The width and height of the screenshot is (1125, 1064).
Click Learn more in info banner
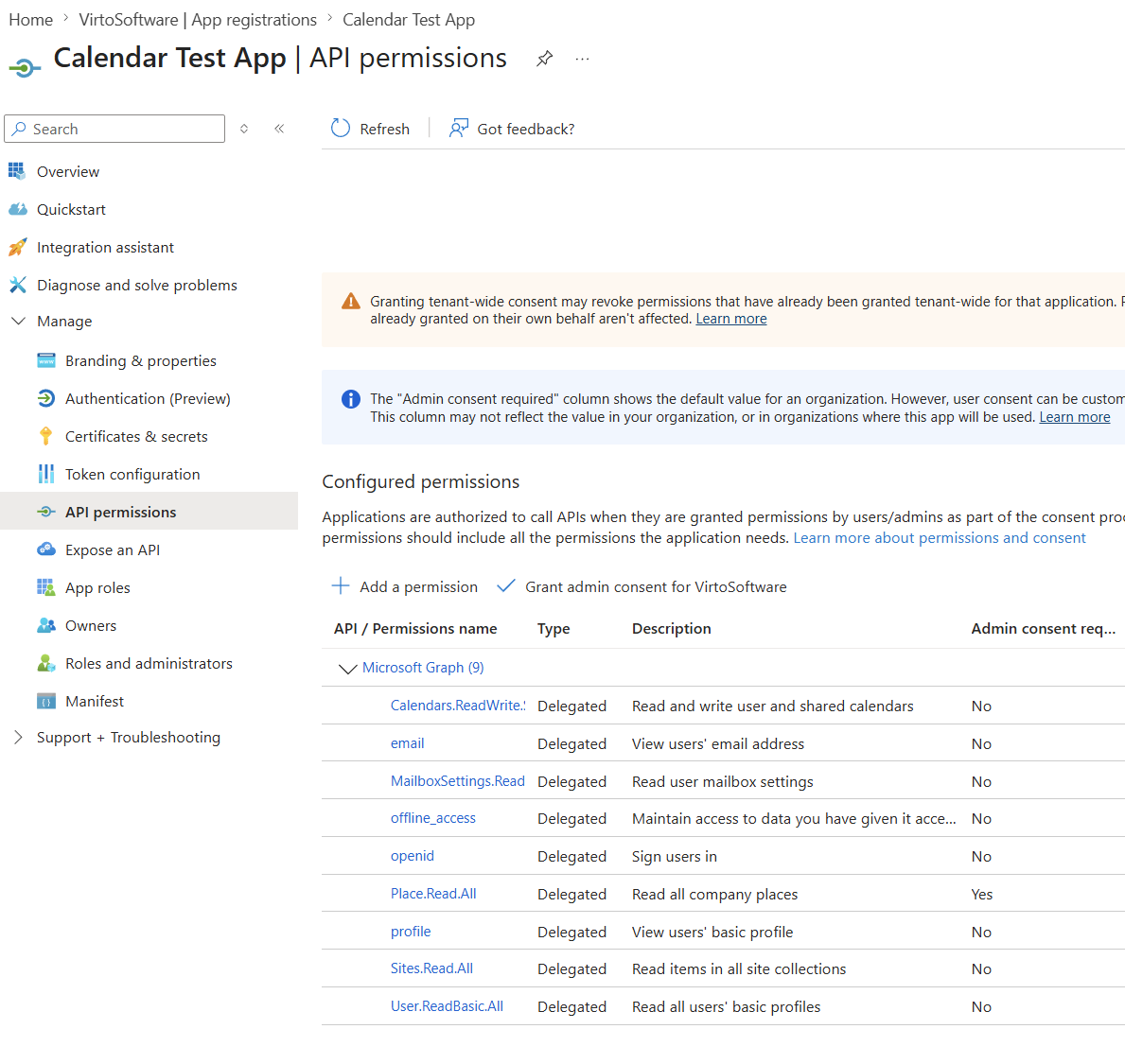tap(1075, 416)
